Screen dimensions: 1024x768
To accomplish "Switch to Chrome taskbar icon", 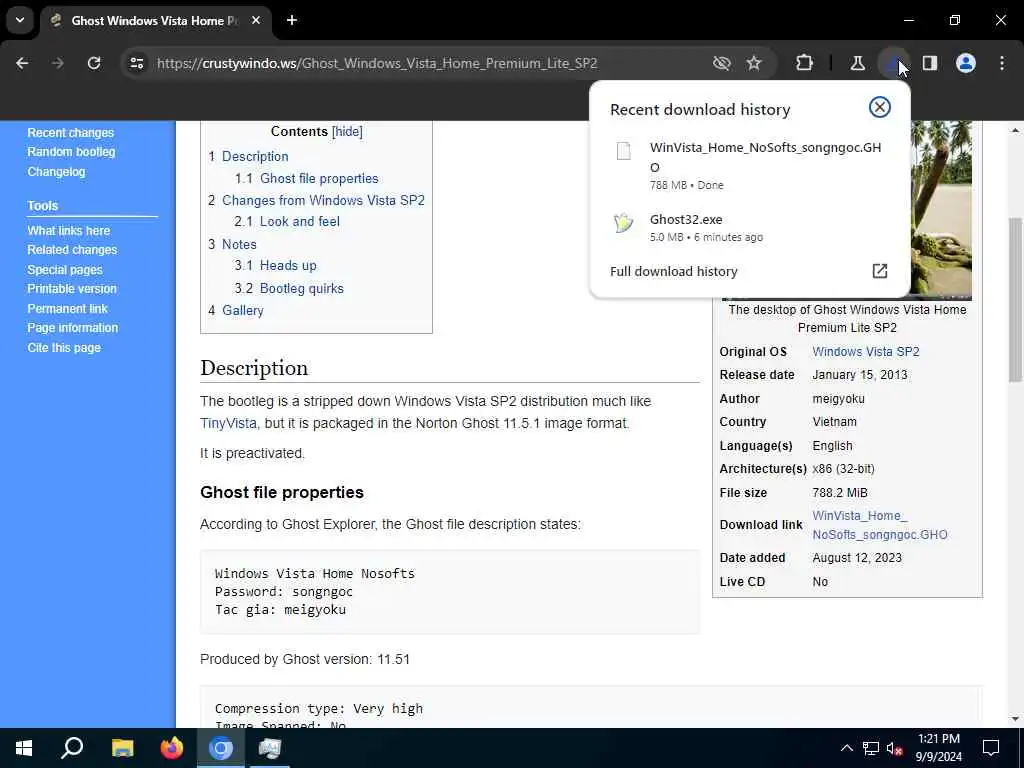I will pos(221,748).
